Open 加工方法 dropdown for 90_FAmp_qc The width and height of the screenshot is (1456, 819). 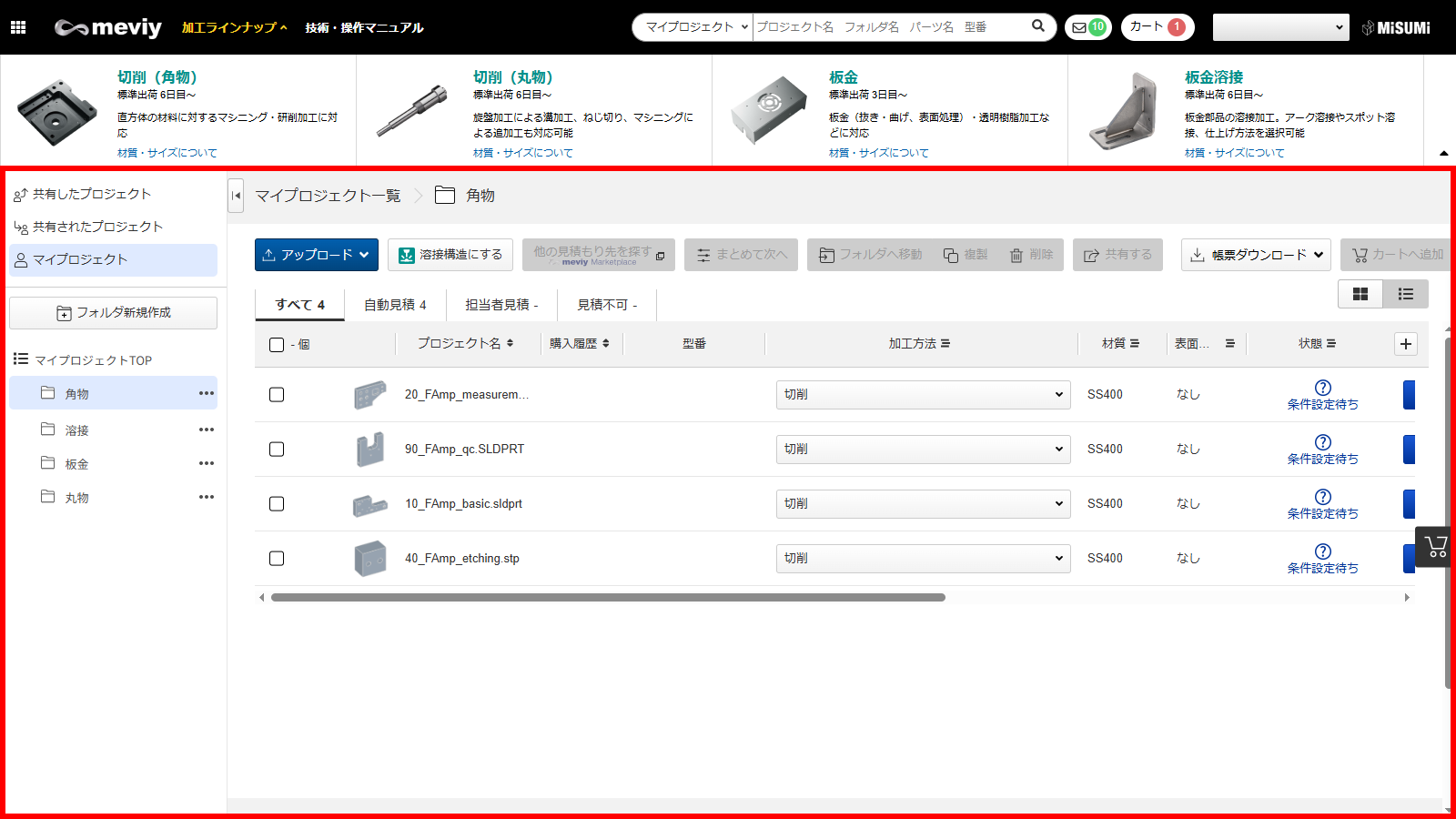pos(923,450)
